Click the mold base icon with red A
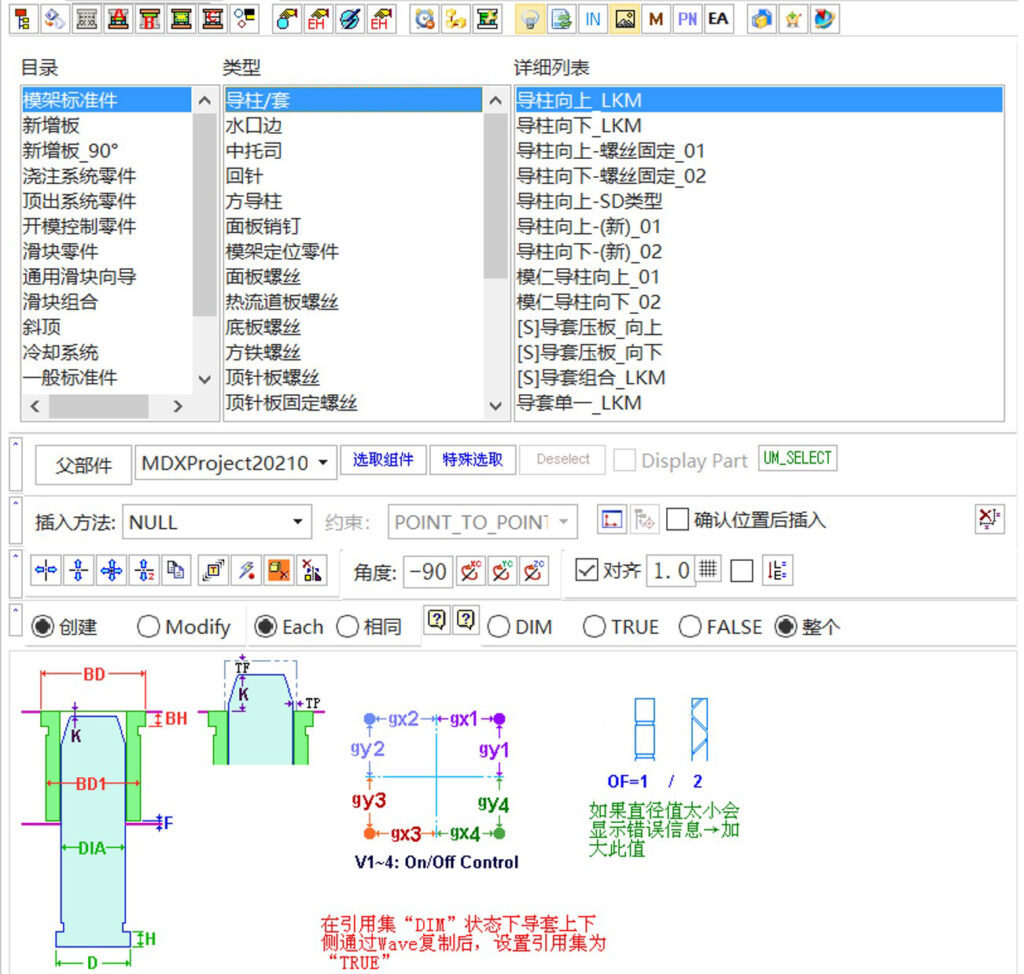 (118, 19)
